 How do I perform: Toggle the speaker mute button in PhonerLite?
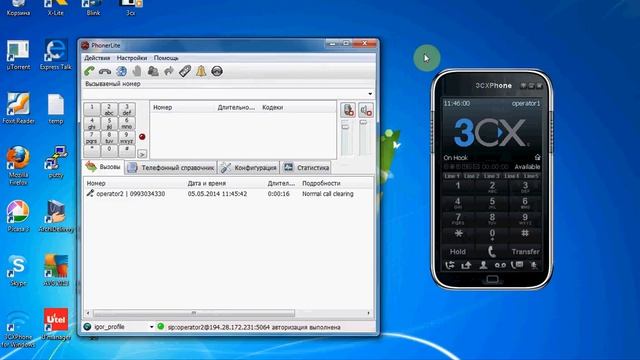click(x=366, y=110)
